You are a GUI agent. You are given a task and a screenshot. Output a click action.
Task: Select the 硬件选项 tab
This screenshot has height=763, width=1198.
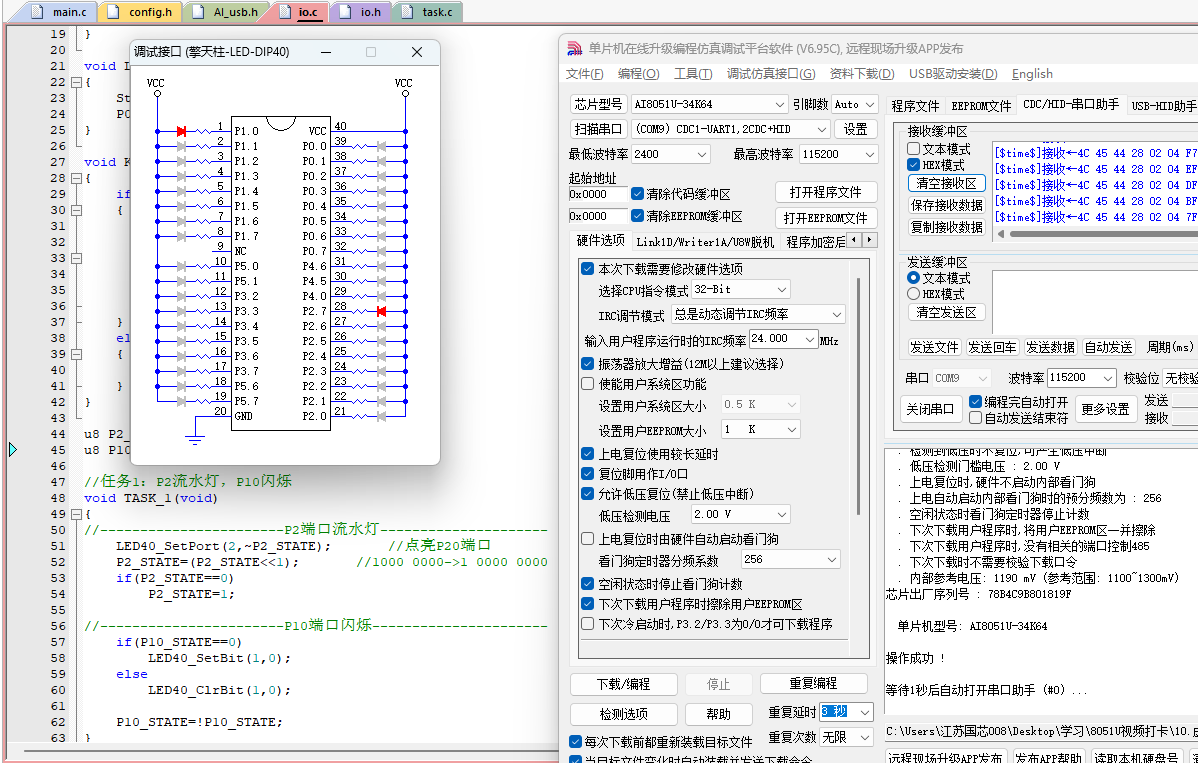pyautogui.click(x=601, y=241)
